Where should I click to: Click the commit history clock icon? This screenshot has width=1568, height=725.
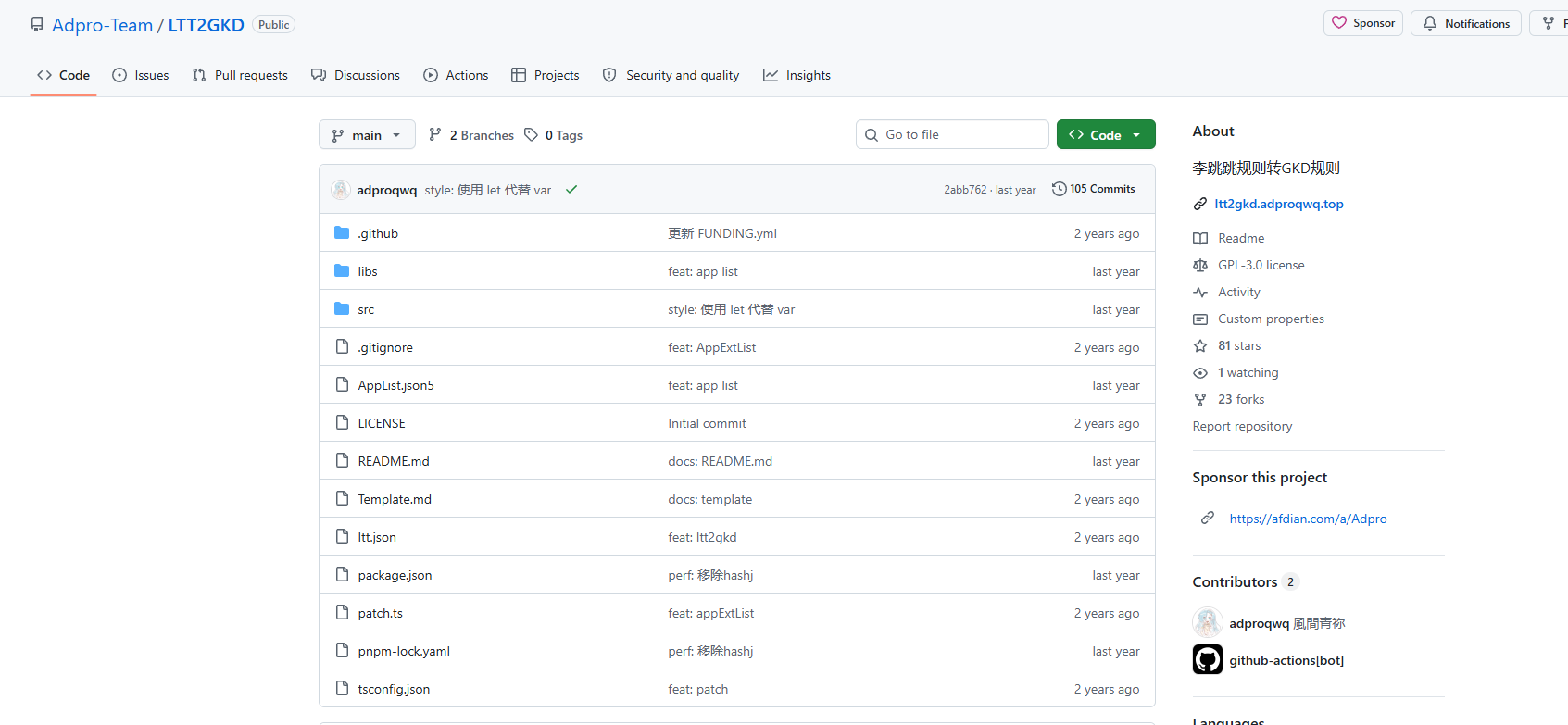point(1060,189)
